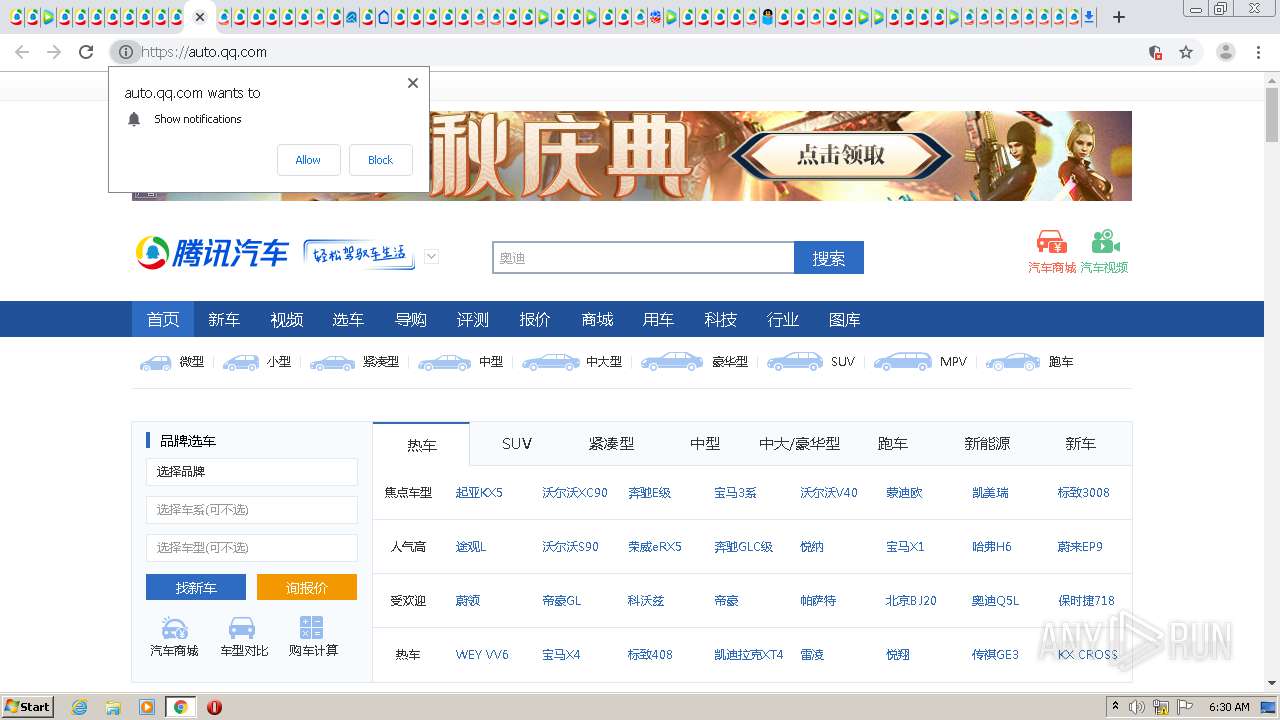The height and width of the screenshot is (720, 1280).
Task: Click the orange 询报价 button
Action: 307,587
